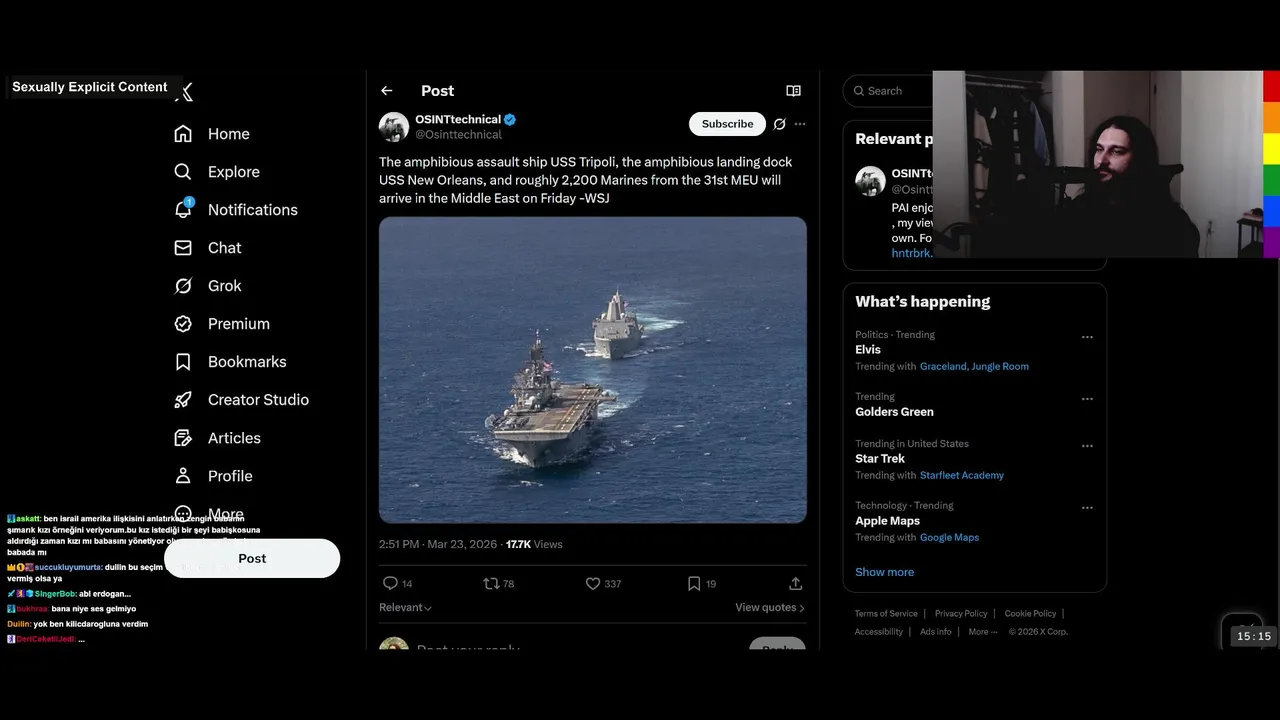Open more options for the Elvis trend

tap(1087, 337)
